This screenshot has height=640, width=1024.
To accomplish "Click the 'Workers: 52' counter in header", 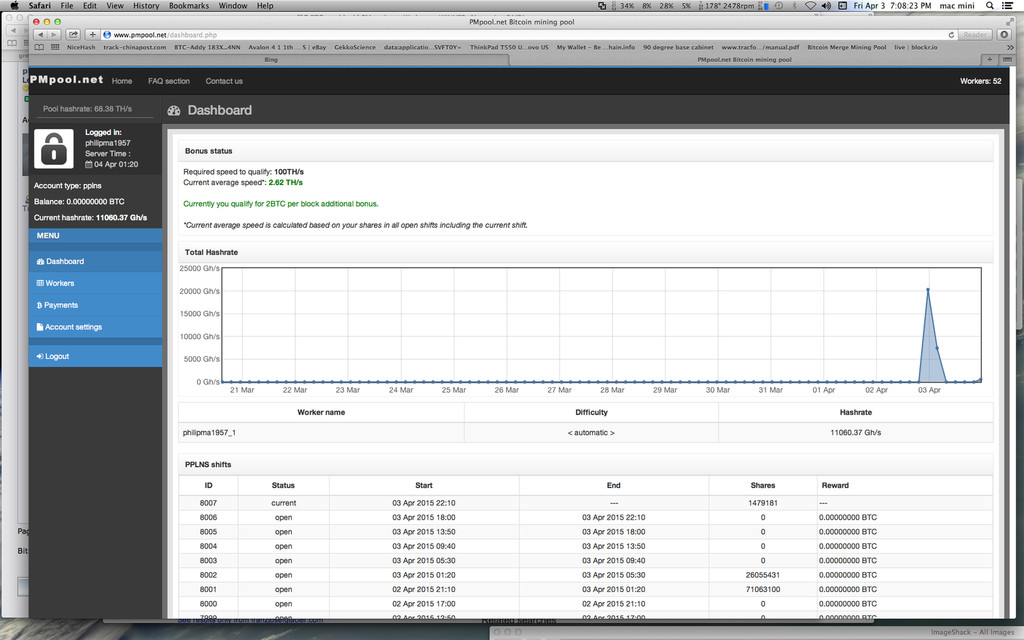I will click(x=980, y=81).
